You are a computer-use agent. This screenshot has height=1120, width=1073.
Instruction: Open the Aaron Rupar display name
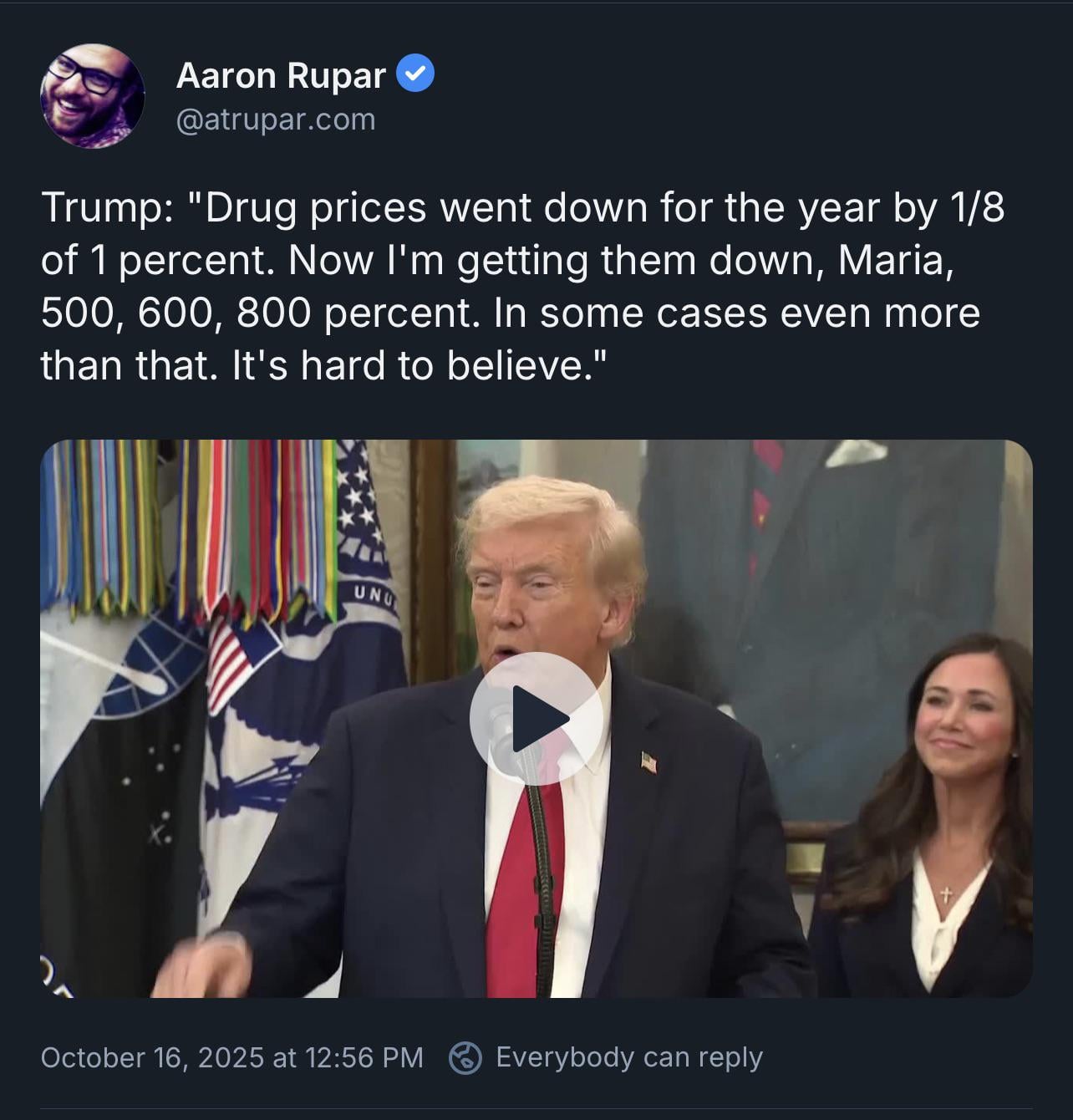[281, 75]
